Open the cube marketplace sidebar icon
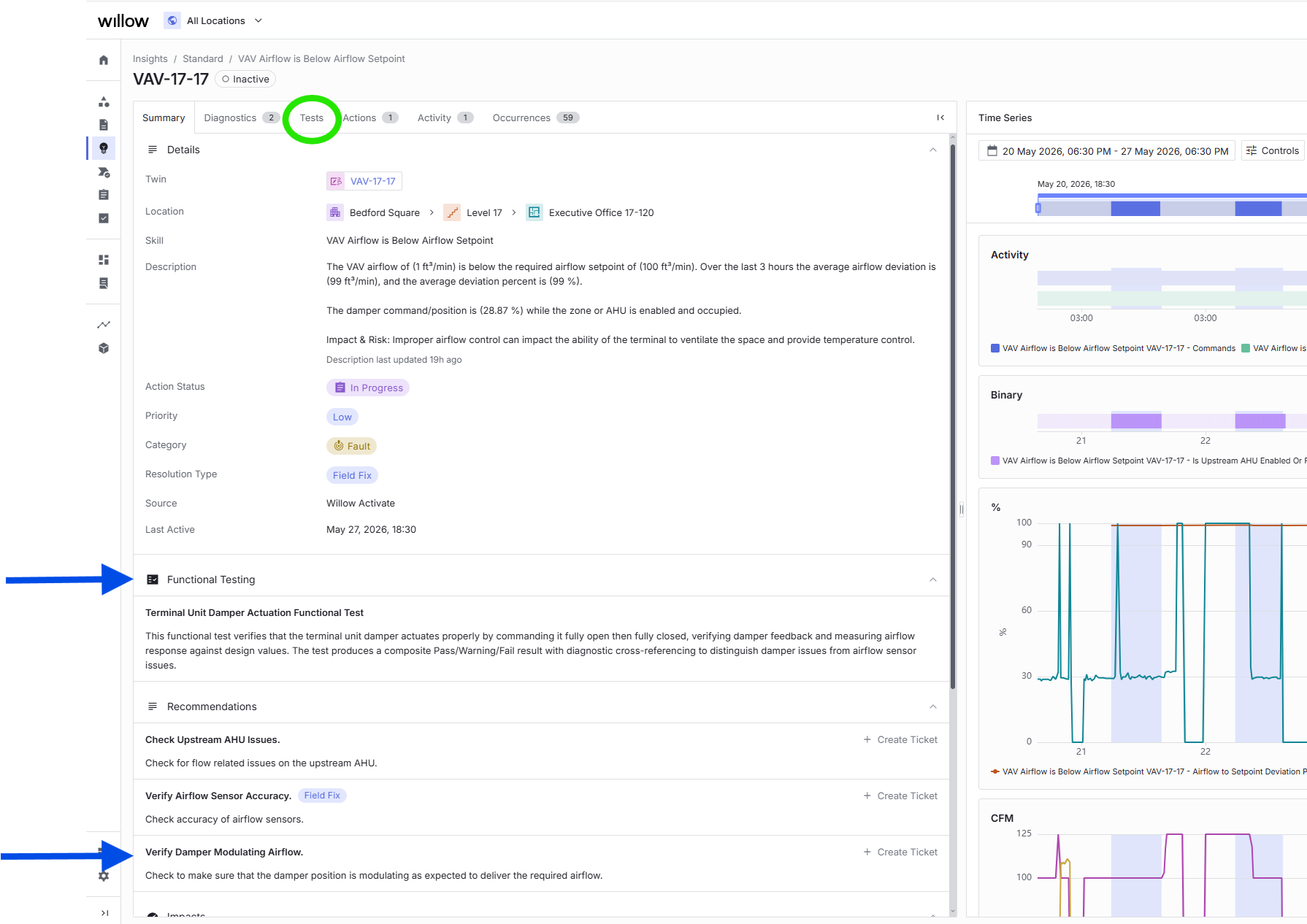The image size is (1307, 924). [104, 348]
